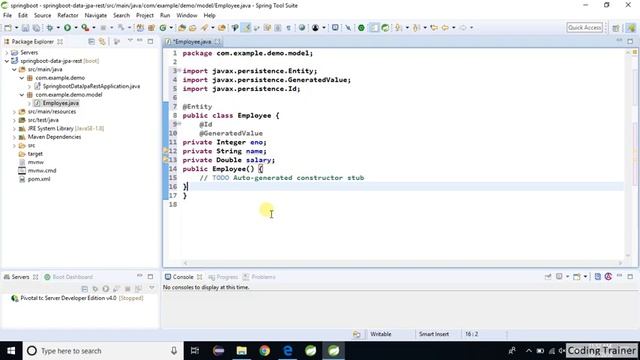Screen dimensions: 640x360
Task: Open Chrome from the Windows taskbar
Action: (264, 351)
